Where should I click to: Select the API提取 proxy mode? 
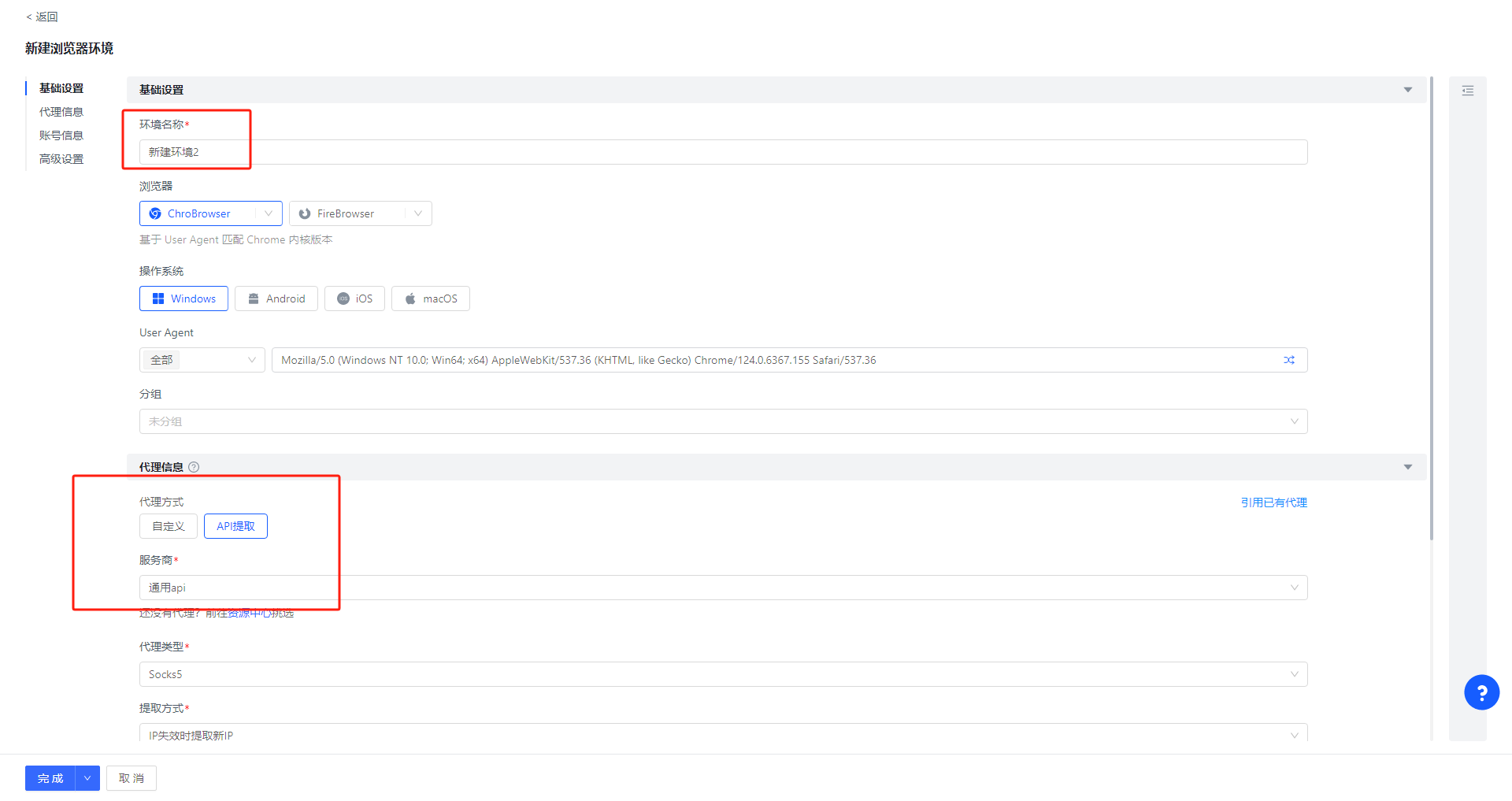click(x=235, y=526)
